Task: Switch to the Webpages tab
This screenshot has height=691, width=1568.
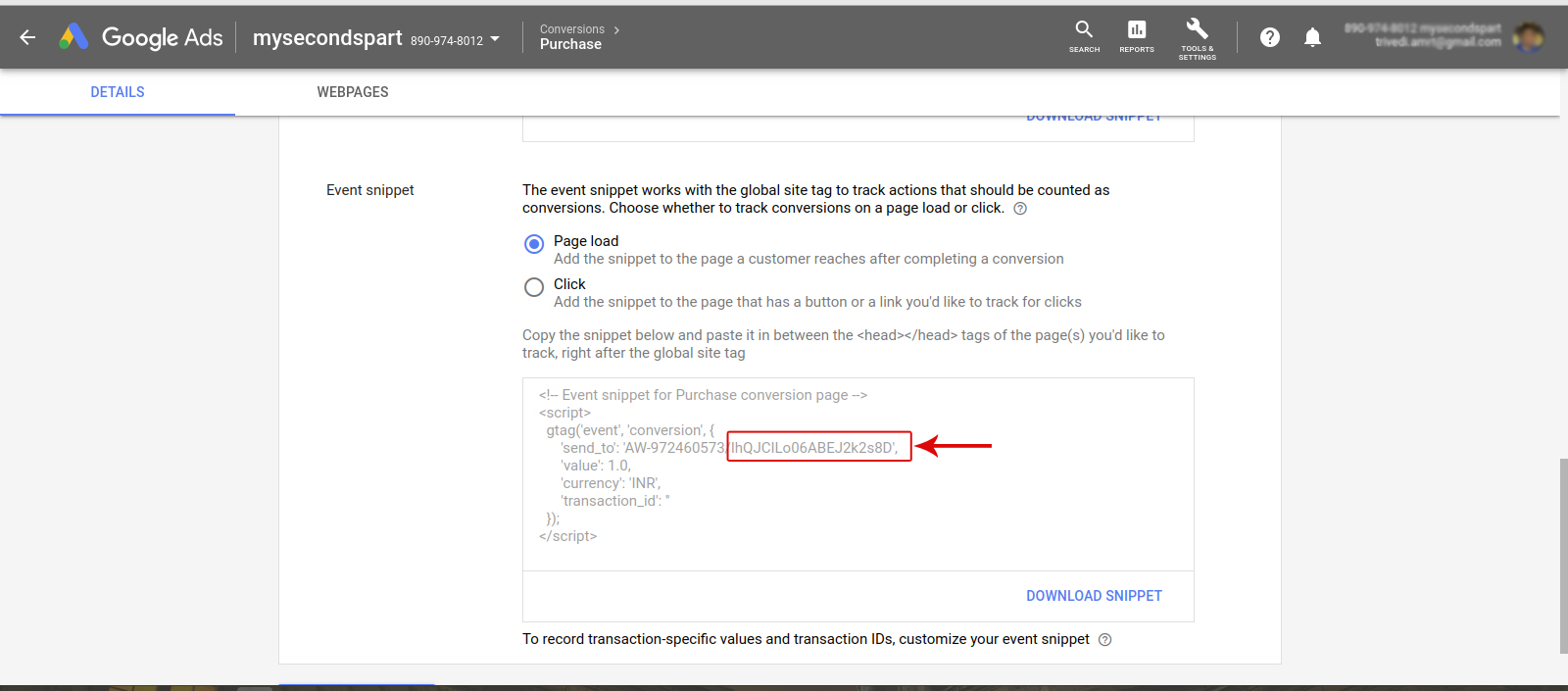Action: pos(353,92)
